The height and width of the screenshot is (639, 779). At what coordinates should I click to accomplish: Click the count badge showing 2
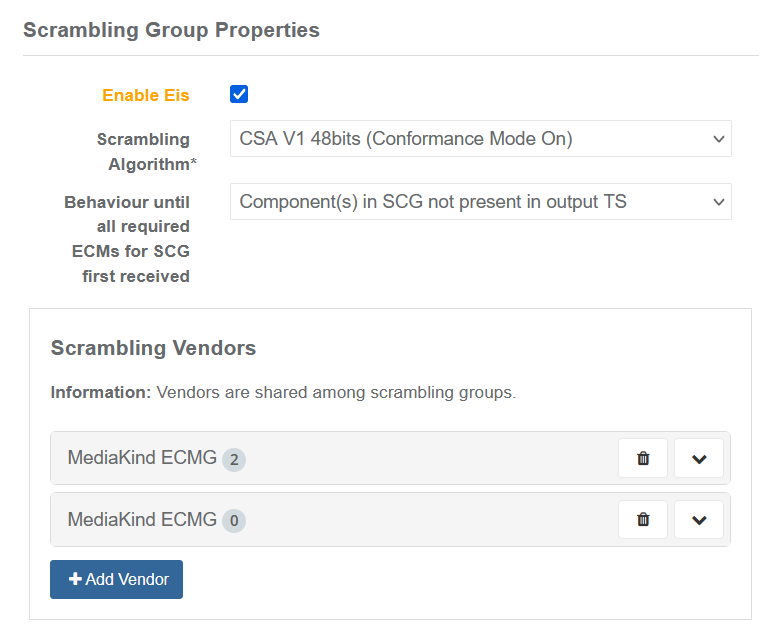coord(234,460)
